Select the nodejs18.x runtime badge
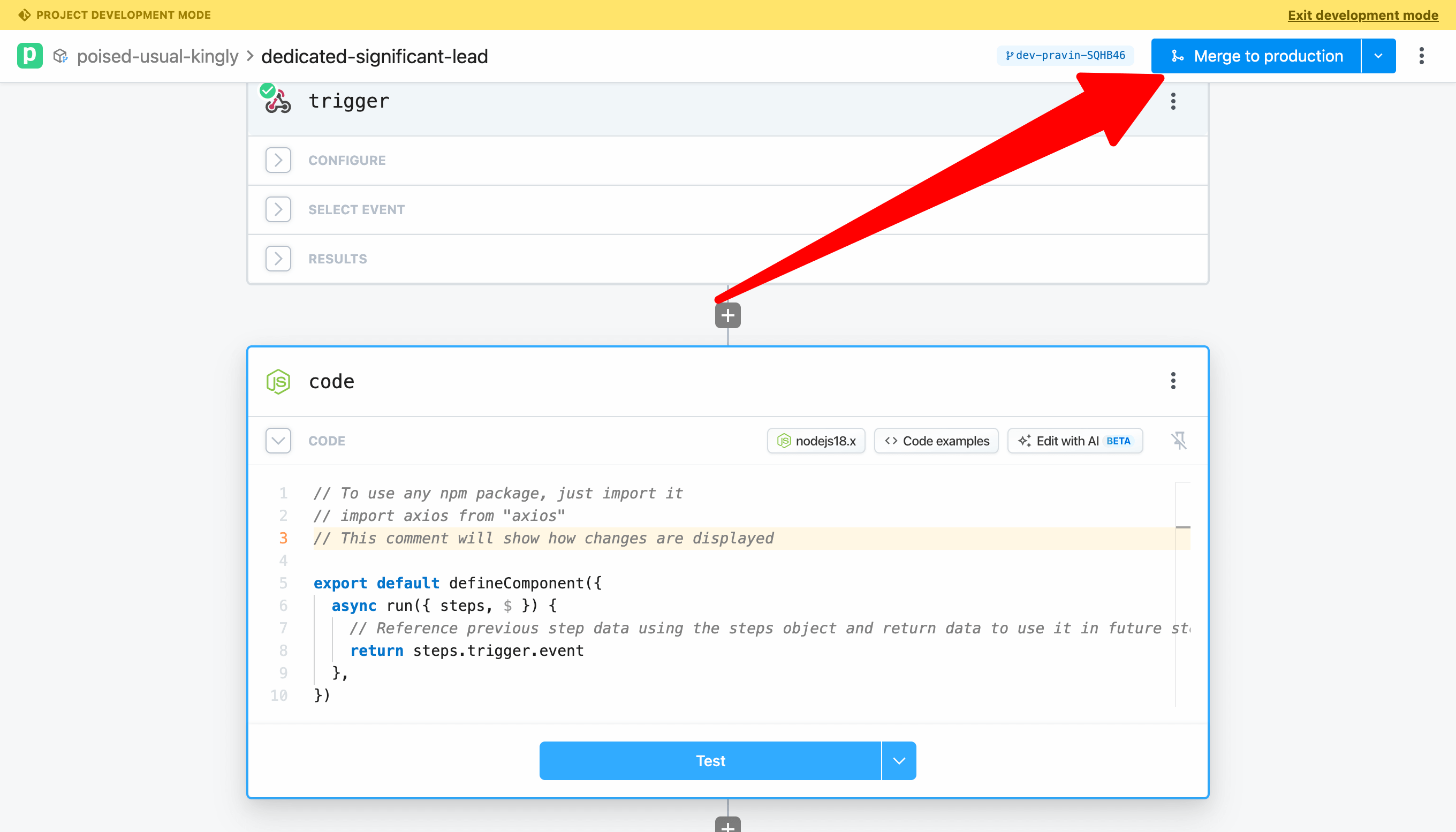This screenshot has width=1456, height=832. 816,441
